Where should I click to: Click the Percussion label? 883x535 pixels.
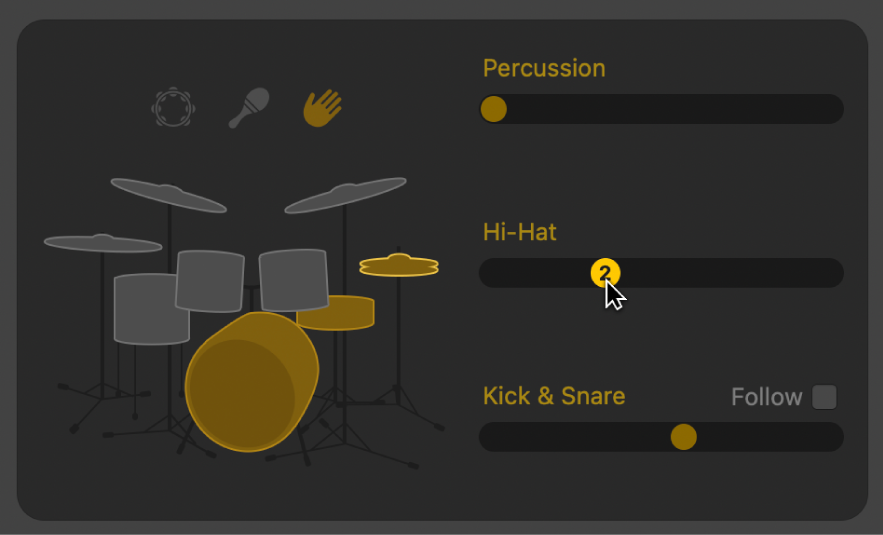[544, 69]
